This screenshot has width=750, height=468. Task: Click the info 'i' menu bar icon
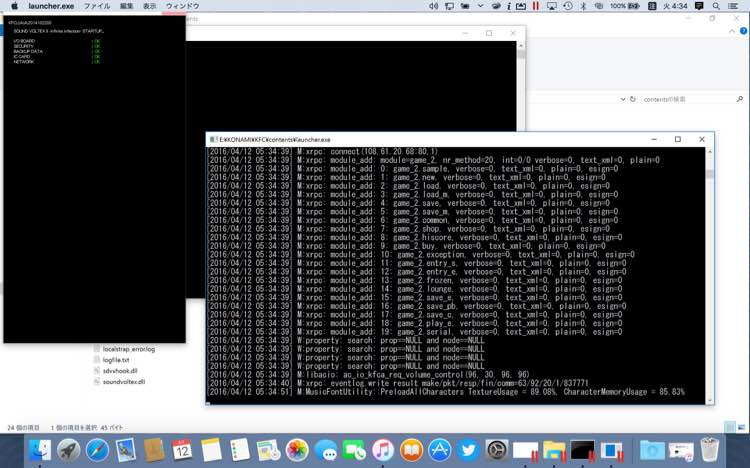pos(509,6)
